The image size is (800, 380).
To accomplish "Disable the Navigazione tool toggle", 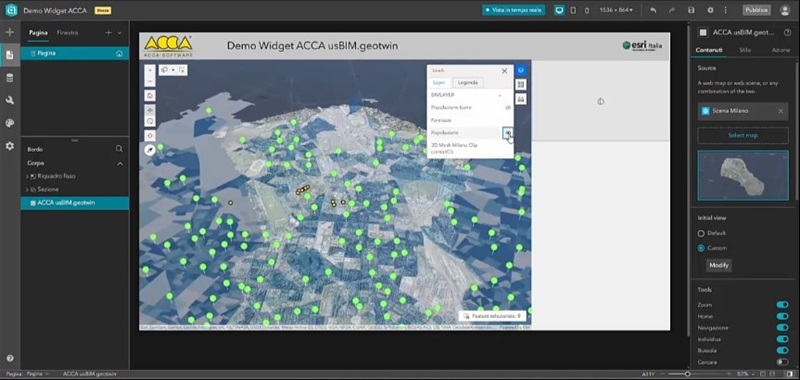I will 782,327.
